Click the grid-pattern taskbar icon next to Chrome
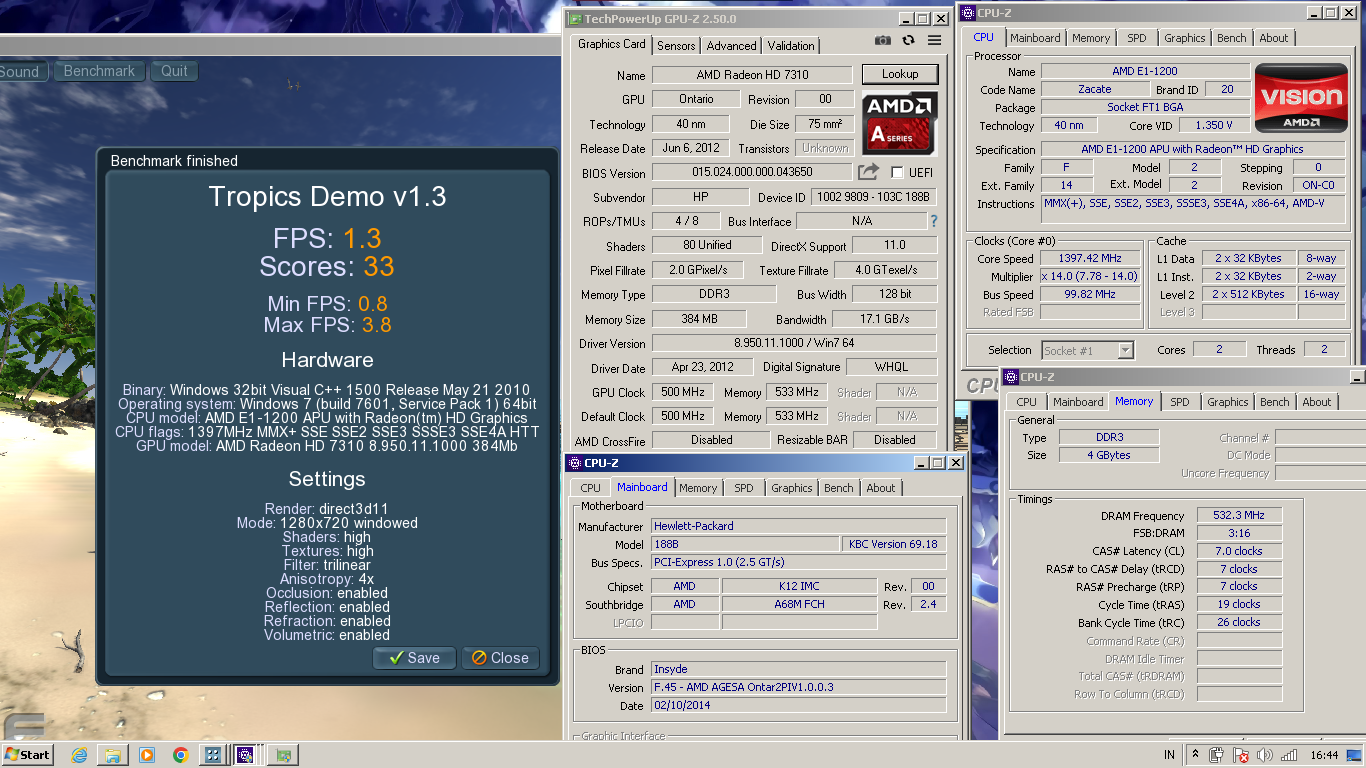 coord(213,755)
